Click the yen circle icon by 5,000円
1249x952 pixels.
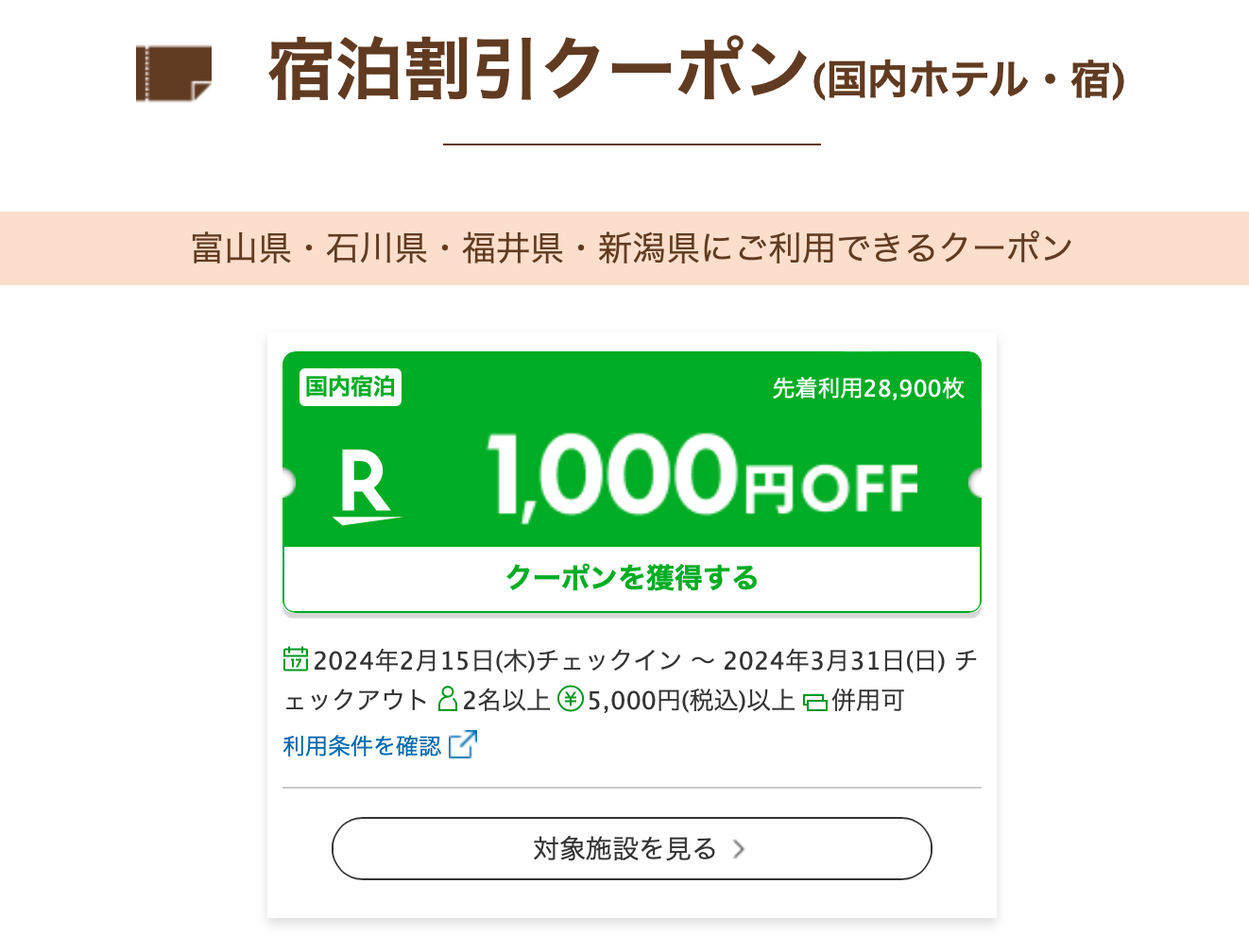(x=571, y=699)
